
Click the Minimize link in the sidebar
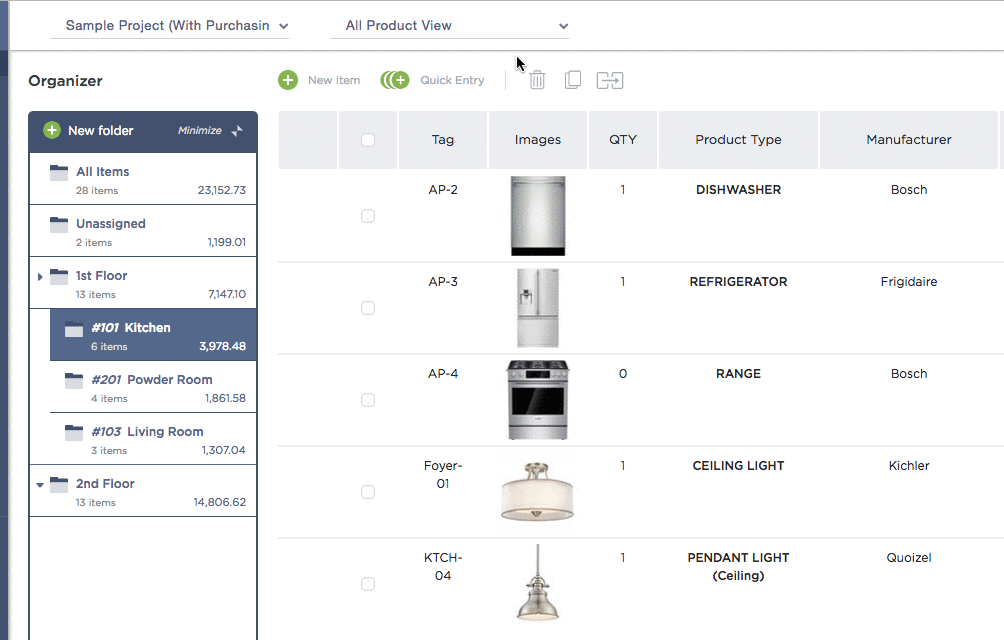tap(199, 130)
